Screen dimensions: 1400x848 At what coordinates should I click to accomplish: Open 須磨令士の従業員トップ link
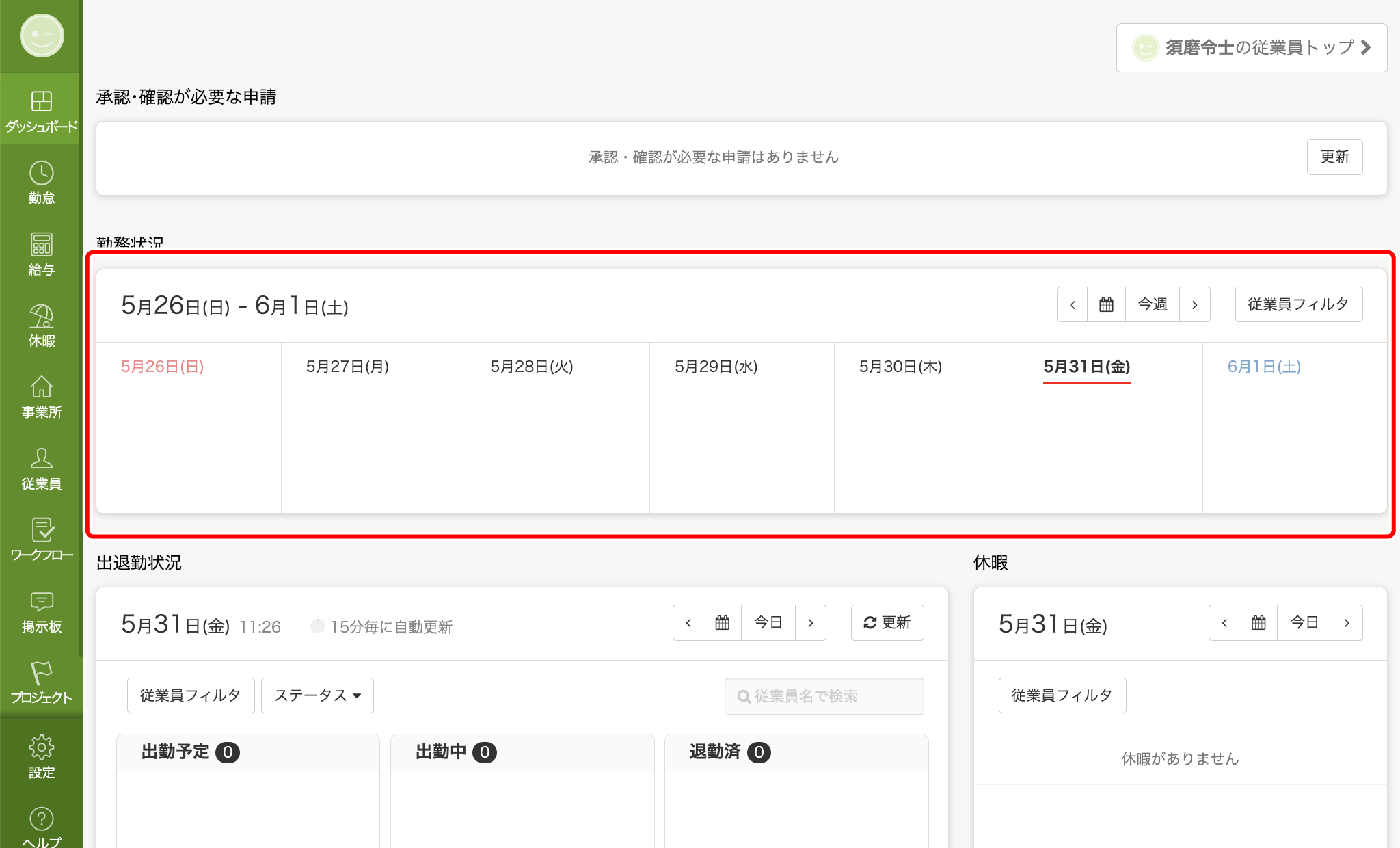1251,48
